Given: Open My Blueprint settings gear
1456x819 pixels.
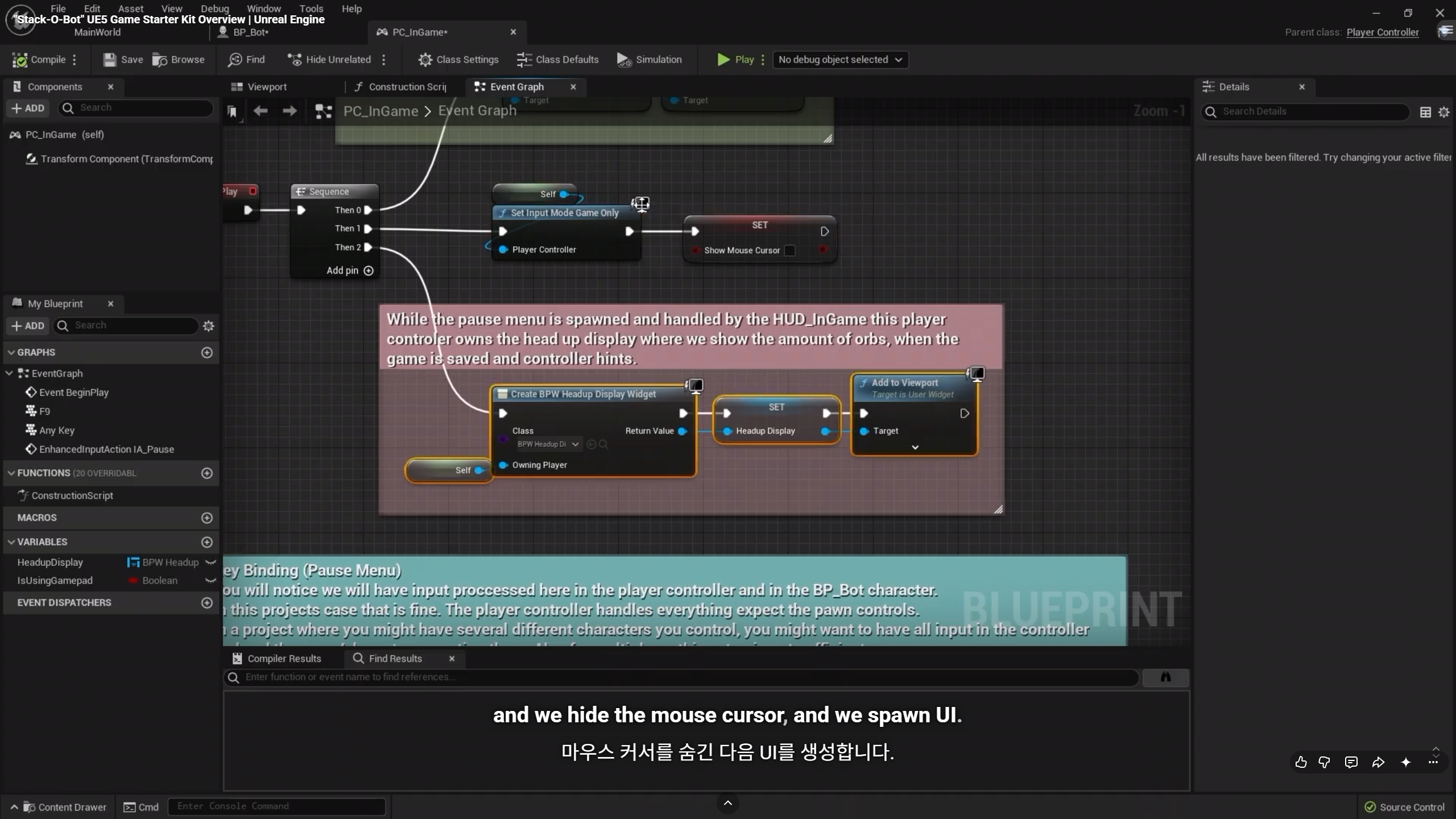Looking at the screenshot, I should tap(209, 326).
